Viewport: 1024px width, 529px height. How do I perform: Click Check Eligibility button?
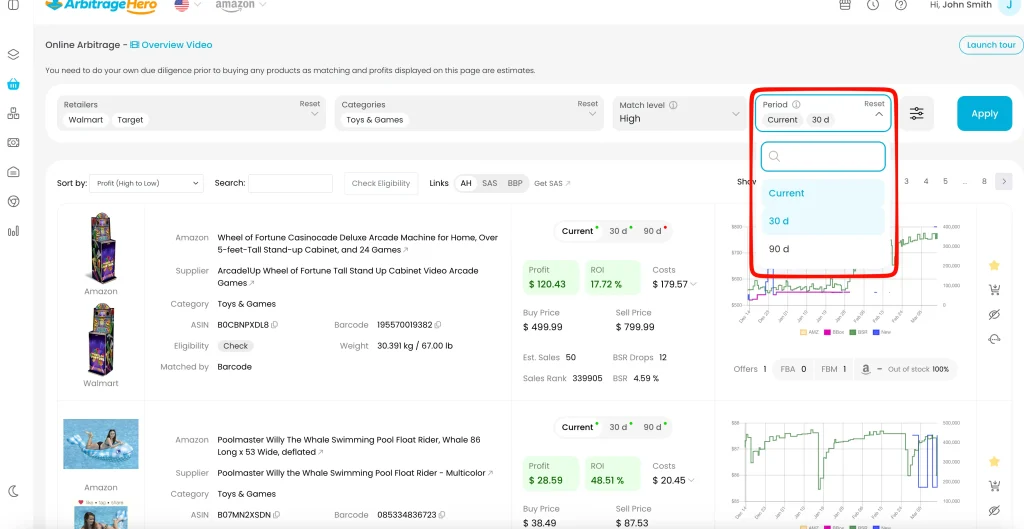(381, 184)
